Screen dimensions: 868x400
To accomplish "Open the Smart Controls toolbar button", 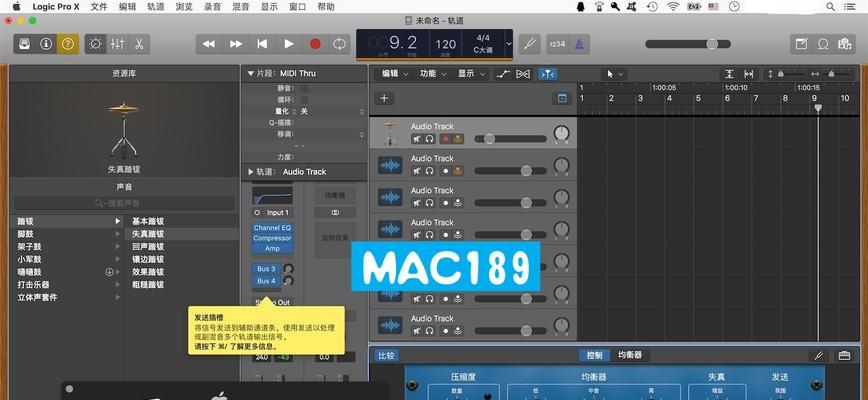I will point(95,44).
